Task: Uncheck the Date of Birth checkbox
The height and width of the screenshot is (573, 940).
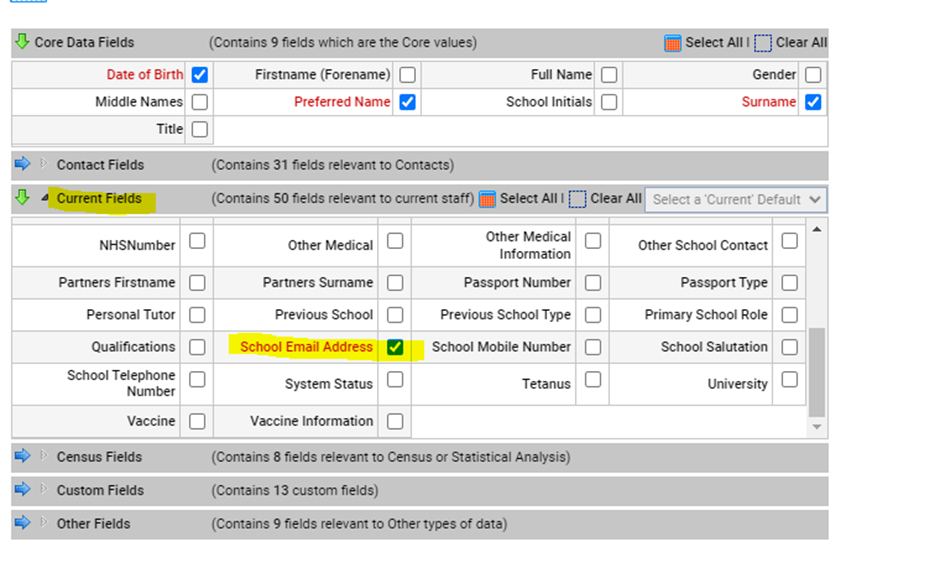Action: [200, 75]
